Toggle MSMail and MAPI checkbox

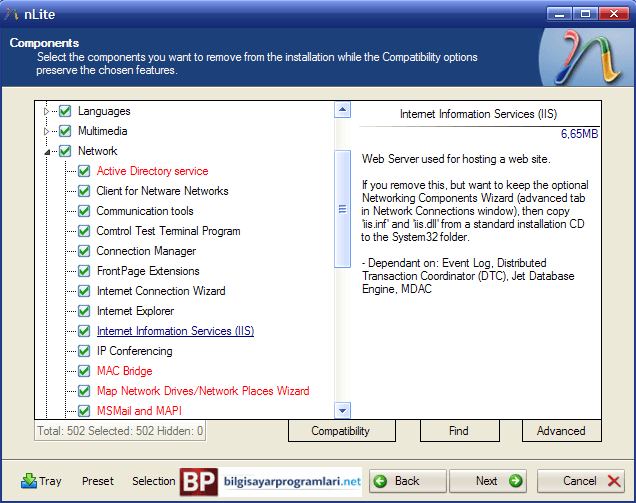tap(84, 411)
